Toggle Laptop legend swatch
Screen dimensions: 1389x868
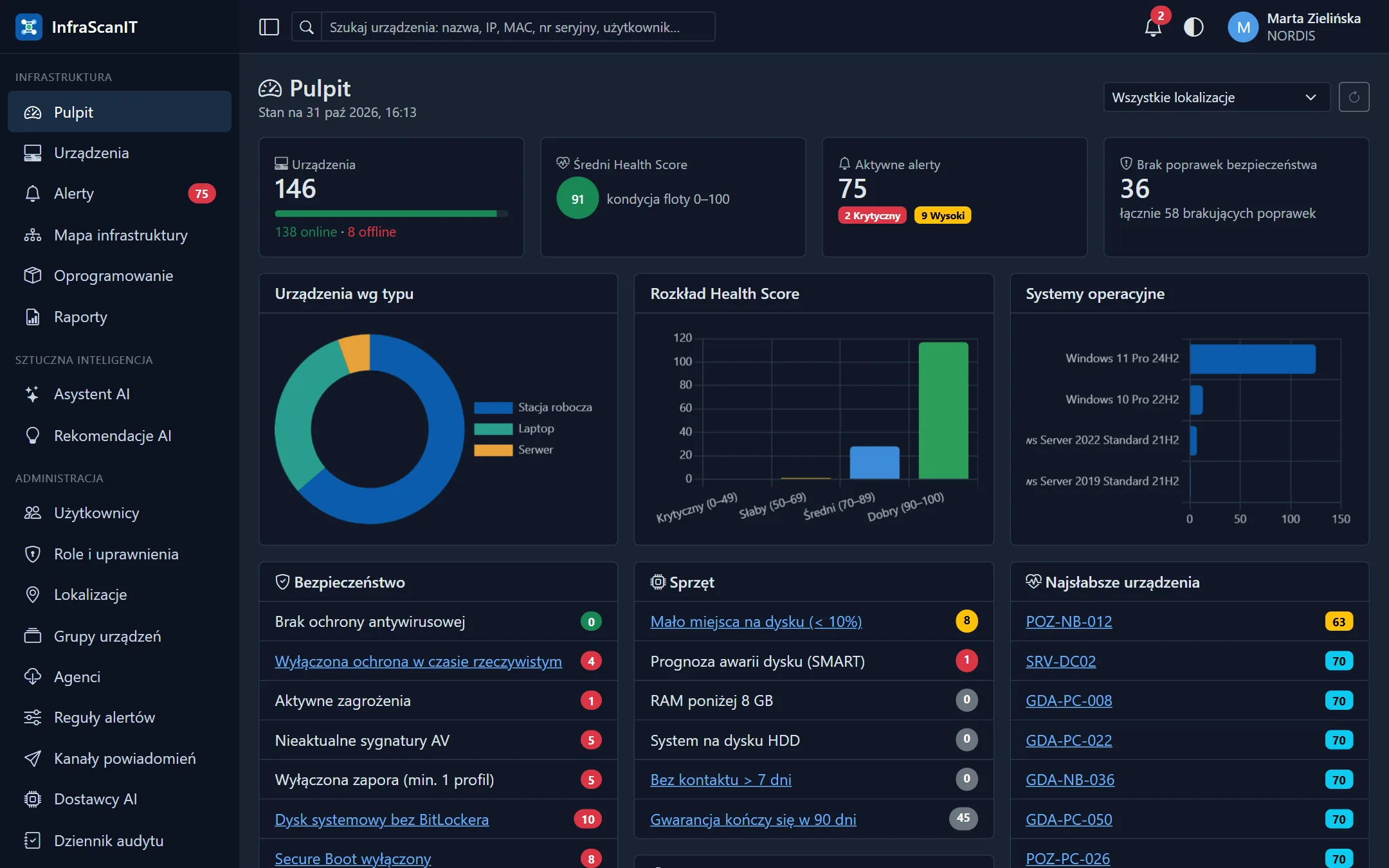493,429
